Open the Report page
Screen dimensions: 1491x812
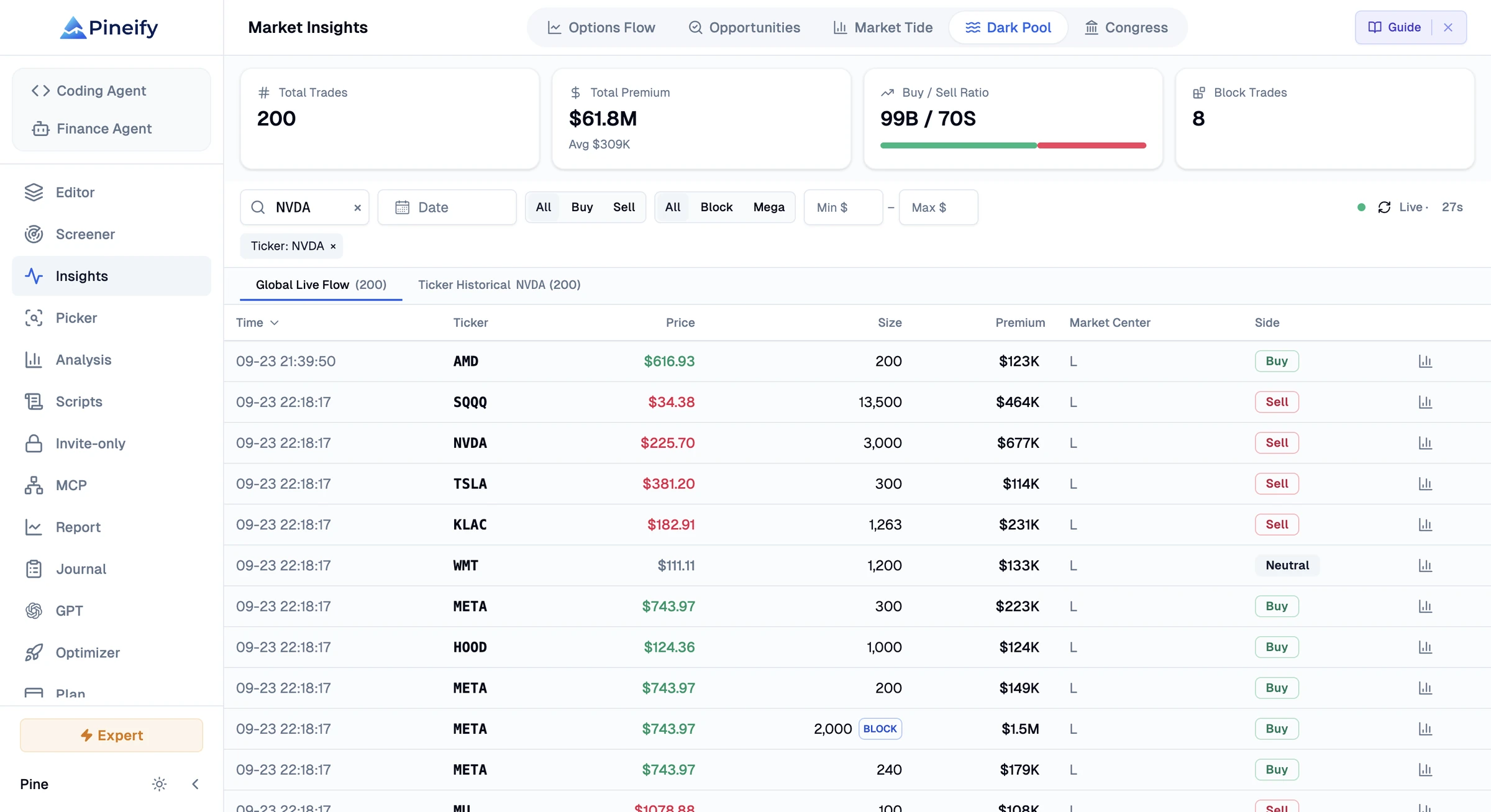pos(111,527)
